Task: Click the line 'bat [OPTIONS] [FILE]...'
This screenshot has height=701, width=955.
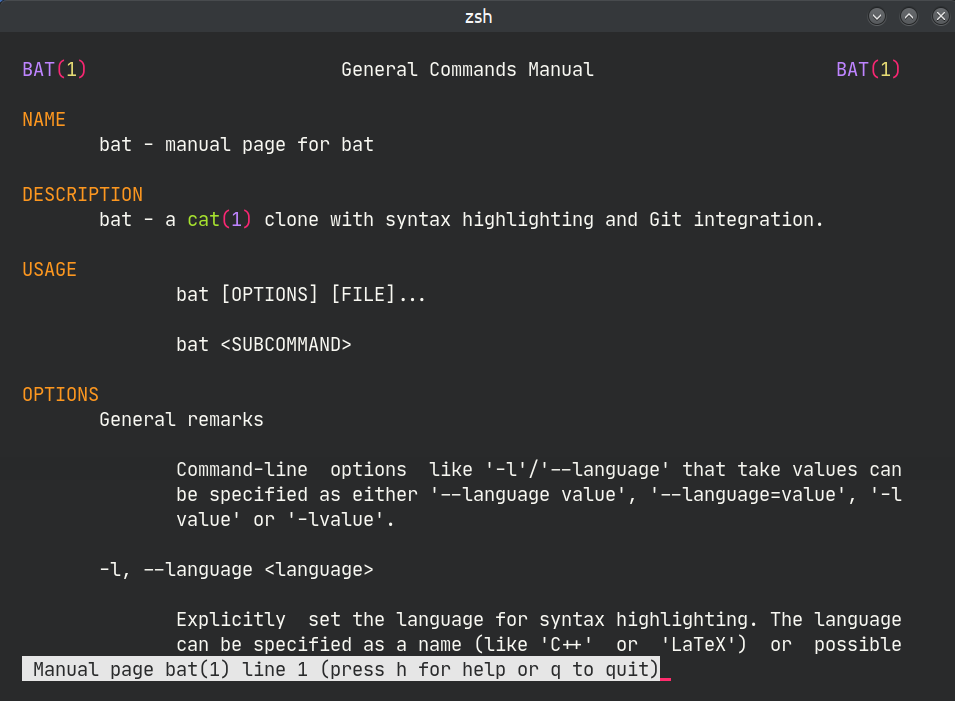Action: 301,295
